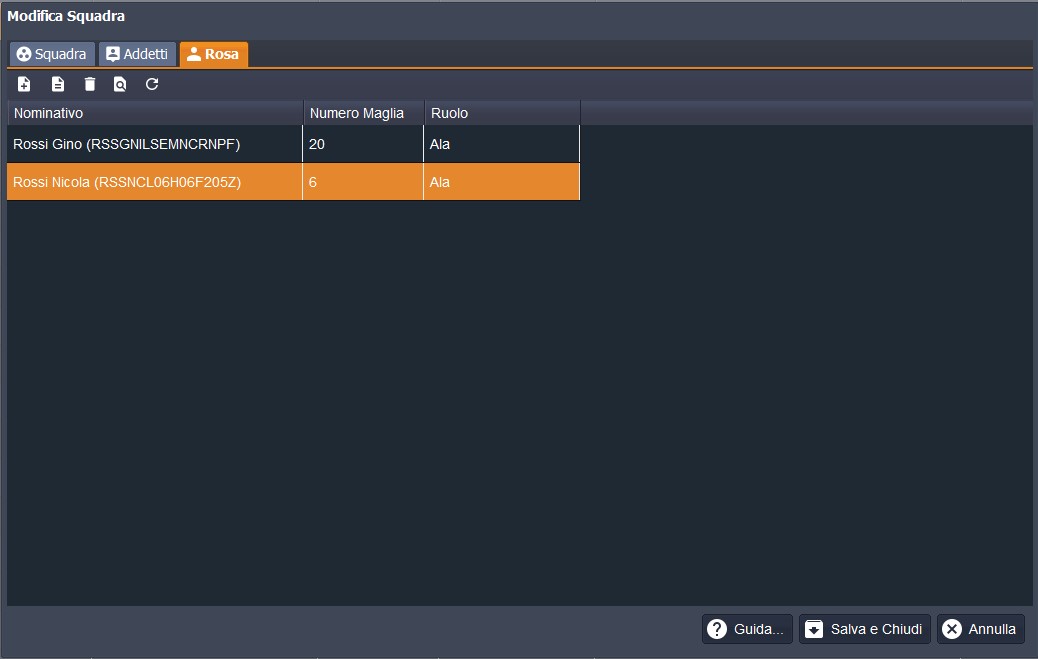Open the Guida help button

tap(747, 629)
